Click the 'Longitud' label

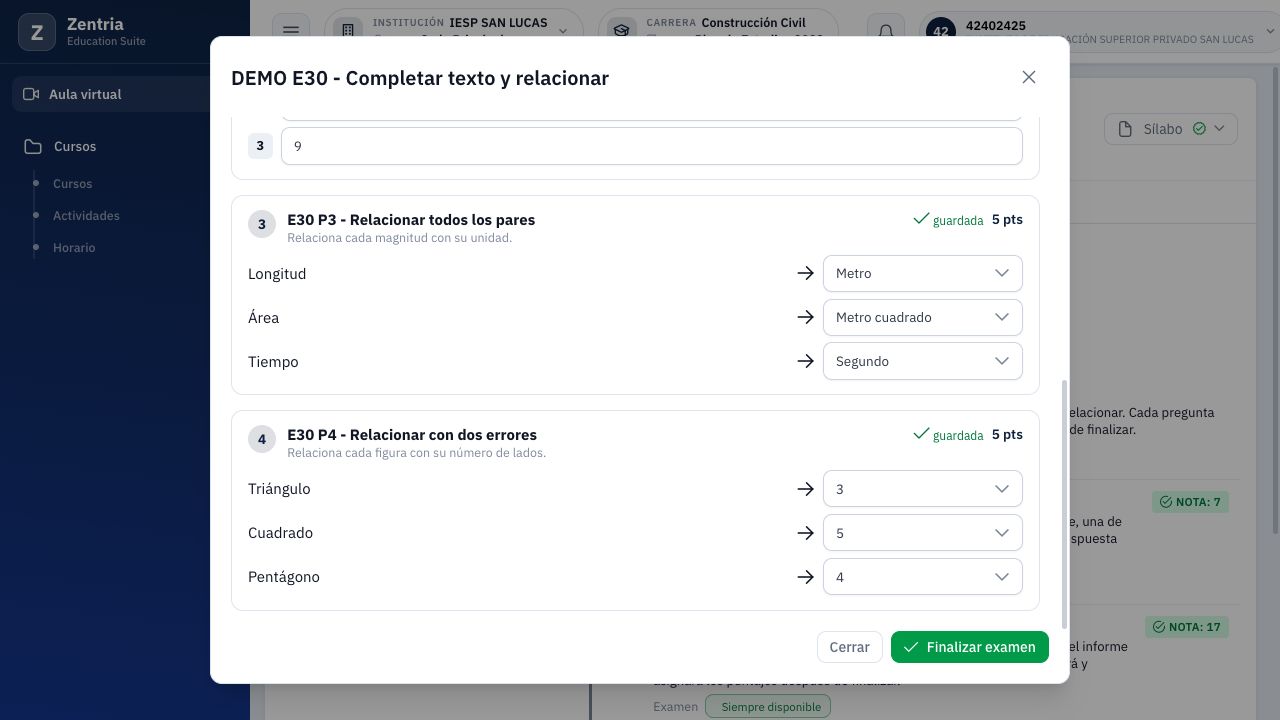pos(277,274)
